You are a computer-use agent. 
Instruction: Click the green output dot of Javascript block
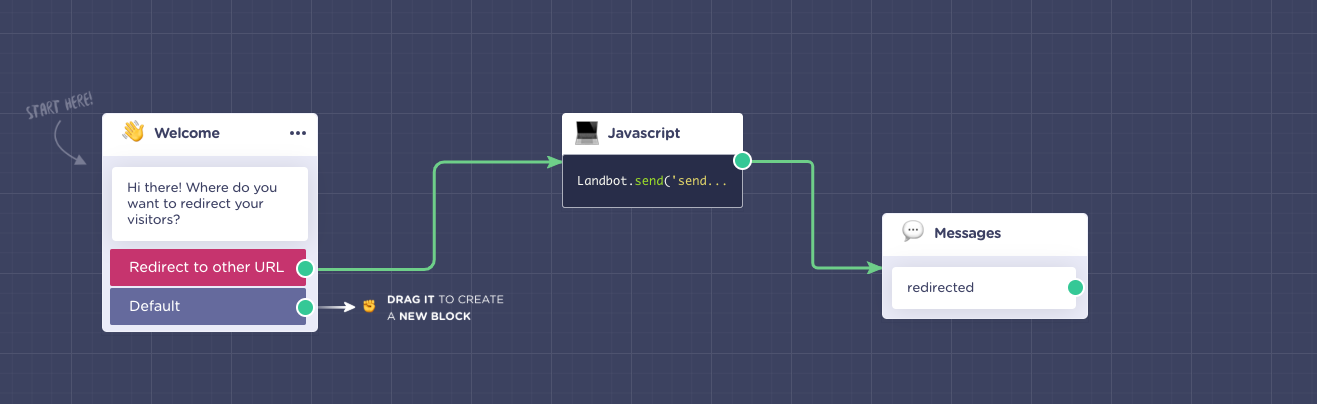tap(742, 160)
